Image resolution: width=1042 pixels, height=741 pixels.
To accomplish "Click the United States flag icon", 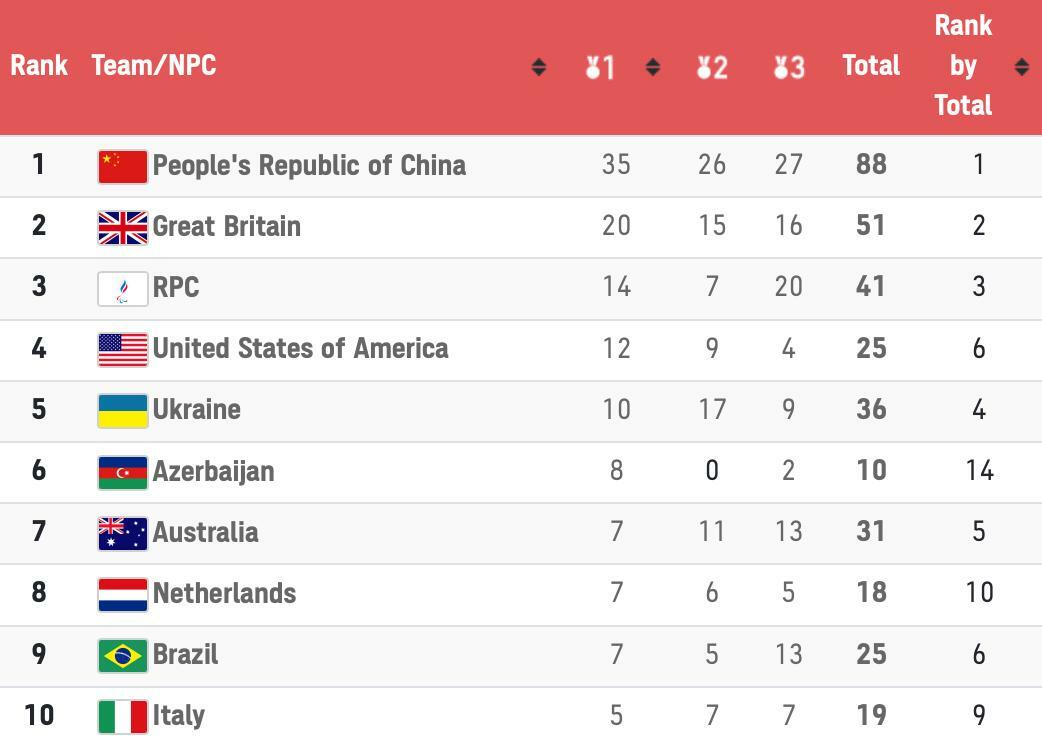I will [x=123, y=349].
